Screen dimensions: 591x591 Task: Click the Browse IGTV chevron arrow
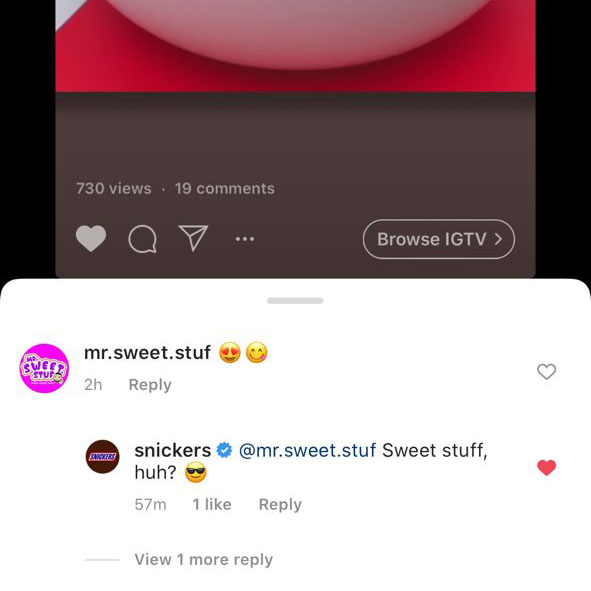498,239
